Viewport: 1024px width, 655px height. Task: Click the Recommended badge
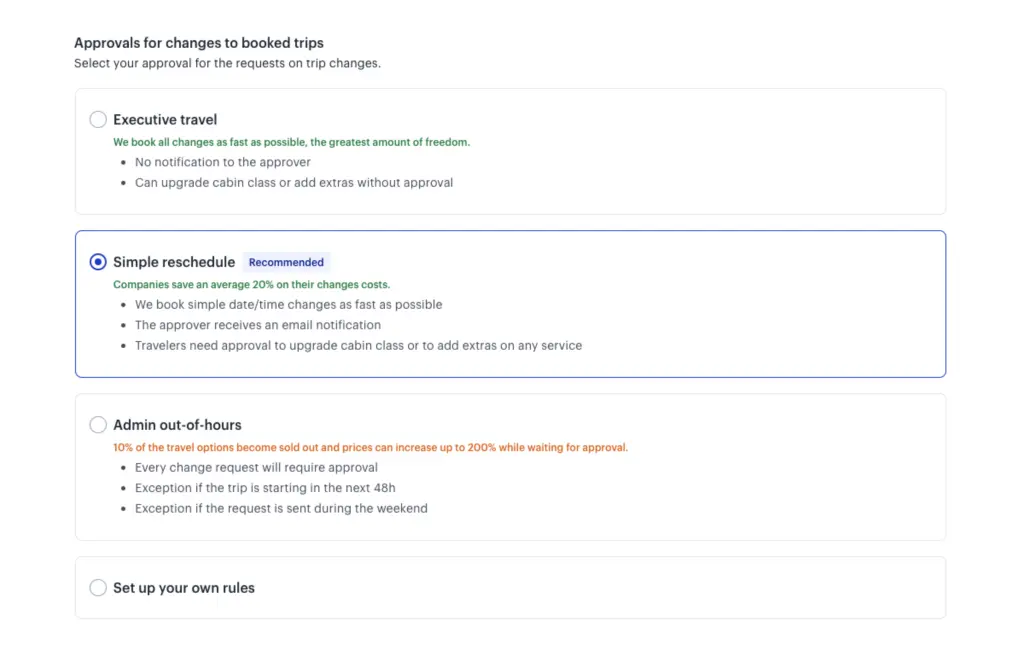pyautogui.click(x=286, y=263)
